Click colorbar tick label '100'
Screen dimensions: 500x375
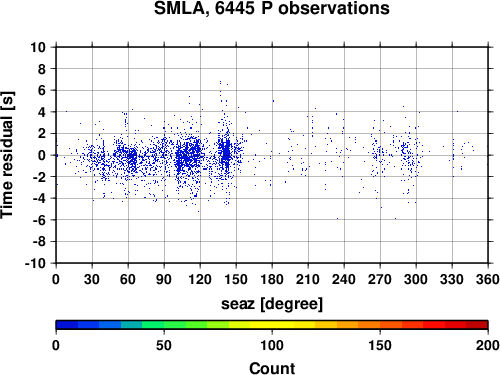[x=272, y=345]
